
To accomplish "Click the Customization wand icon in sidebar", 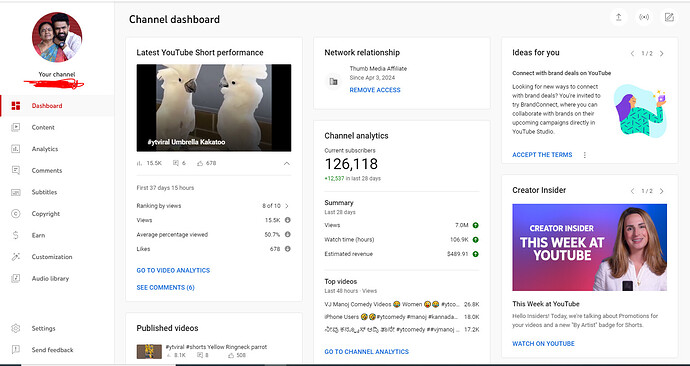I will 16,256.
